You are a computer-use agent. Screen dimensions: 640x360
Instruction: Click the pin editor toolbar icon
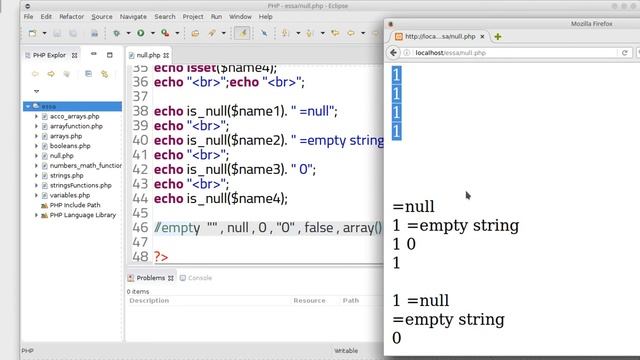point(264,33)
